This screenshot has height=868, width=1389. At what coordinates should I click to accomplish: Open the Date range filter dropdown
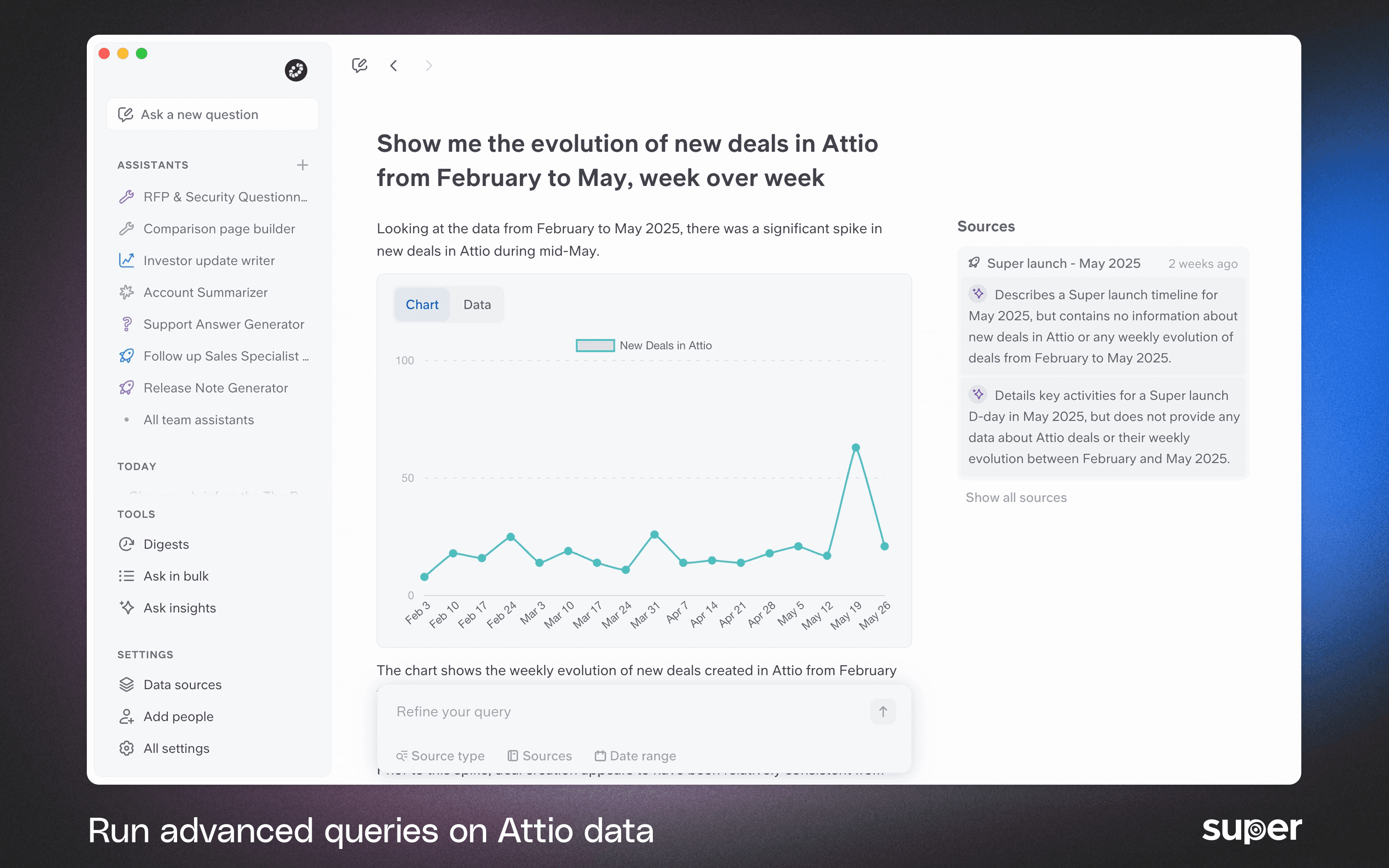(x=635, y=756)
